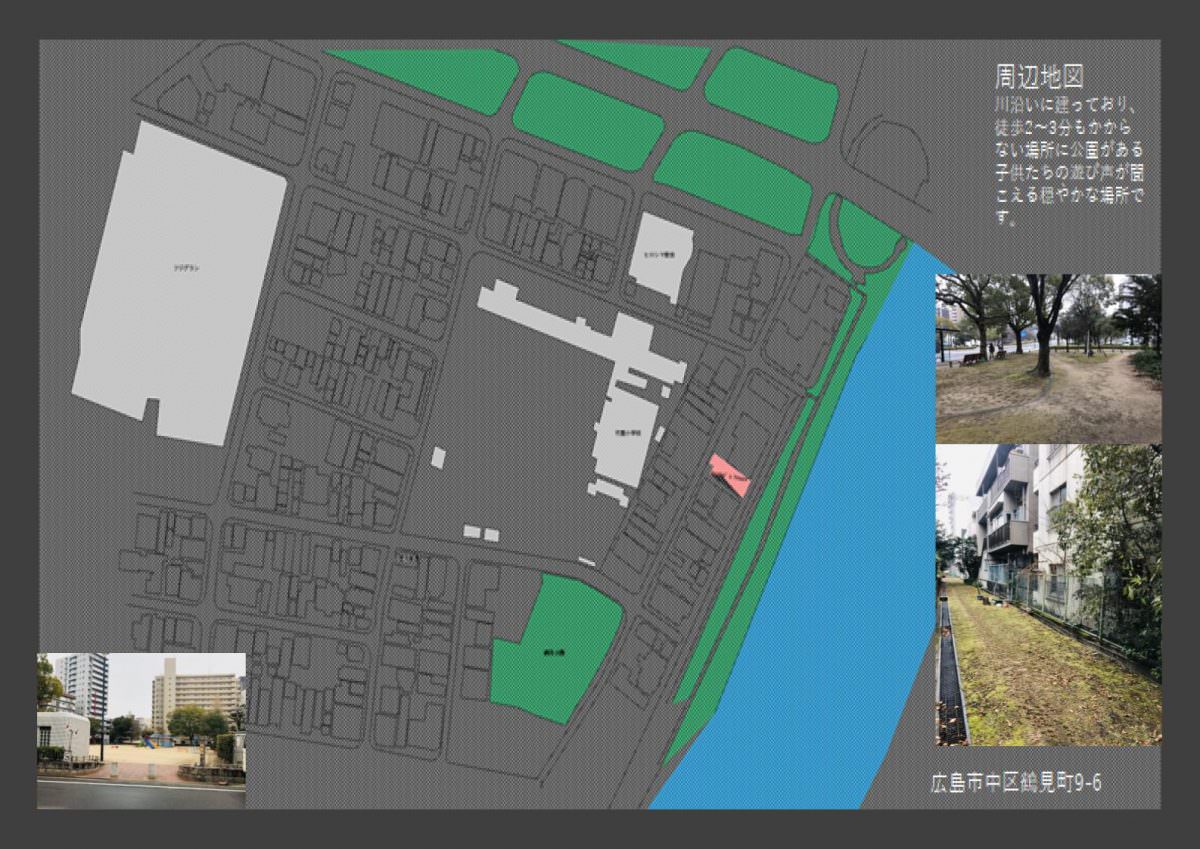Open the park trees photo thumbnail
The height and width of the screenshot is (849, 1200).
(x=1048, y=358)
